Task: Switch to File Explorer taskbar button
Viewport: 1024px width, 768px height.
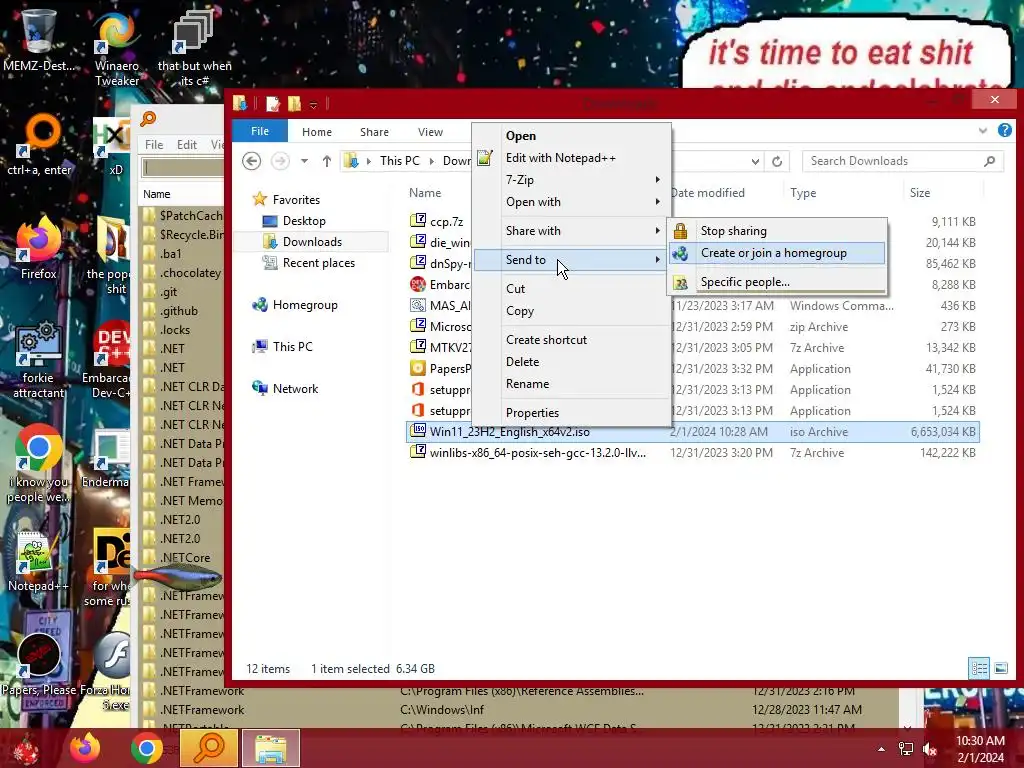Action: (271, 748)
